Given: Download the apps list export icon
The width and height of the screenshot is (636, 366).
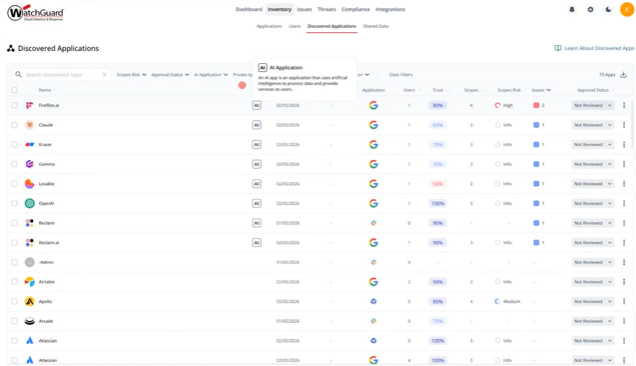Looking at the screenshot, I should 623,75.
